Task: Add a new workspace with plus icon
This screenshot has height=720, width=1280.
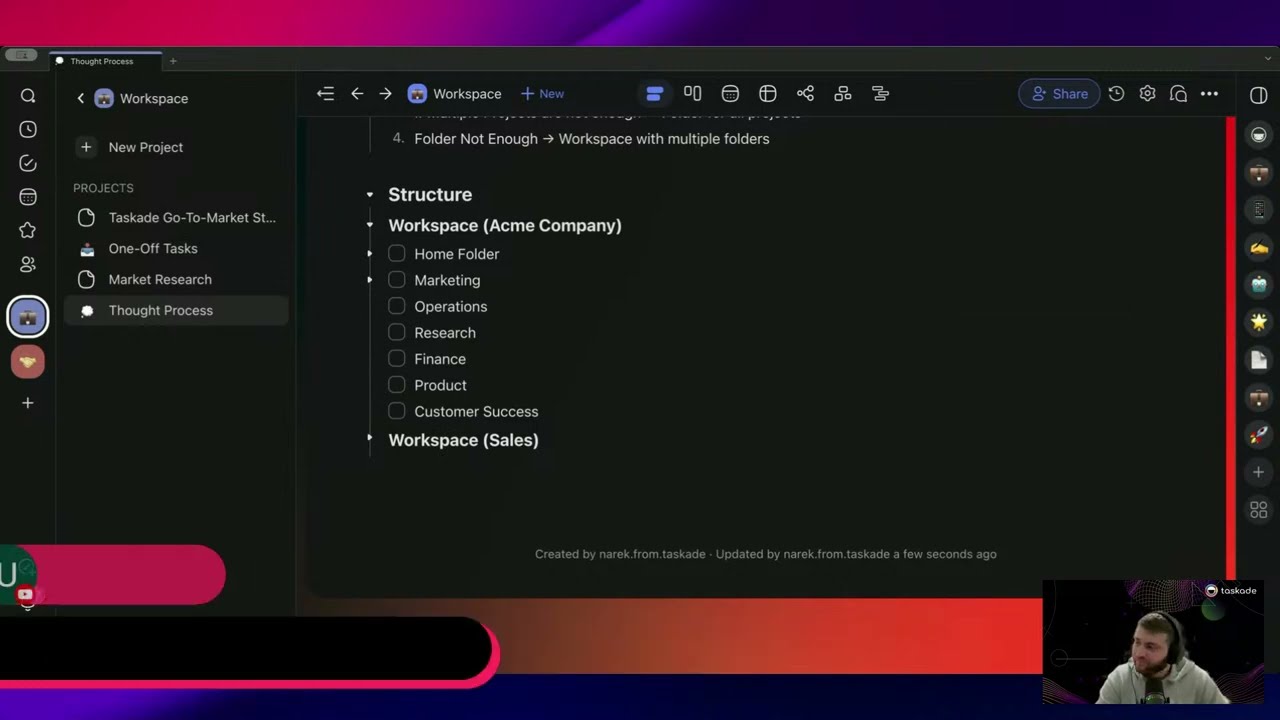Action: click(28, 403)
